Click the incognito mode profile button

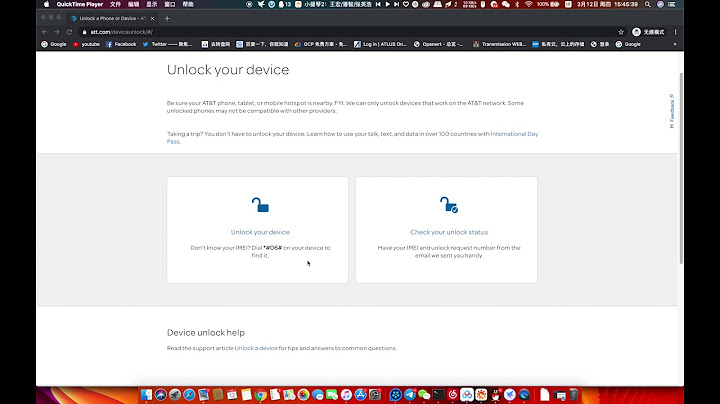(648, 32)
